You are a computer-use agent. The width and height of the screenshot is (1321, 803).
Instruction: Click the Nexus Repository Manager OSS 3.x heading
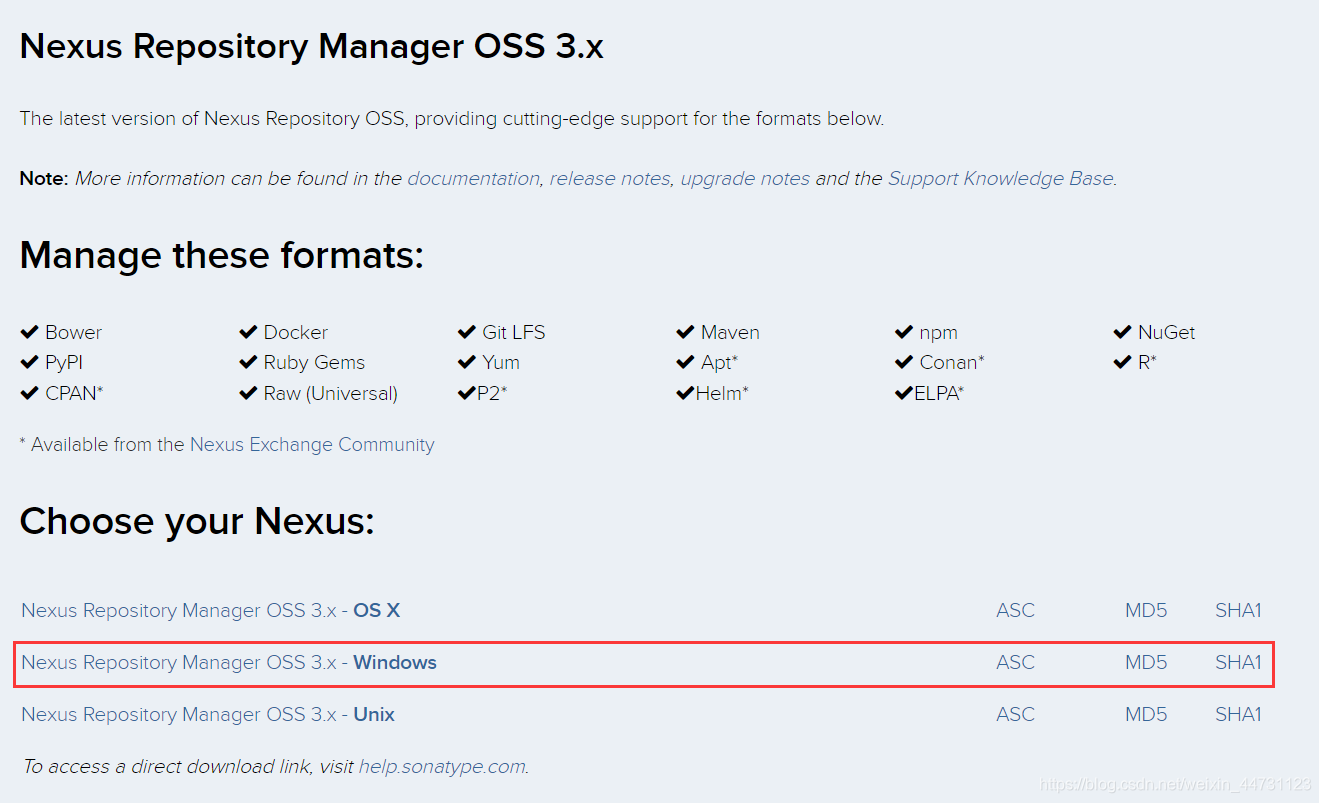point(312,46)
